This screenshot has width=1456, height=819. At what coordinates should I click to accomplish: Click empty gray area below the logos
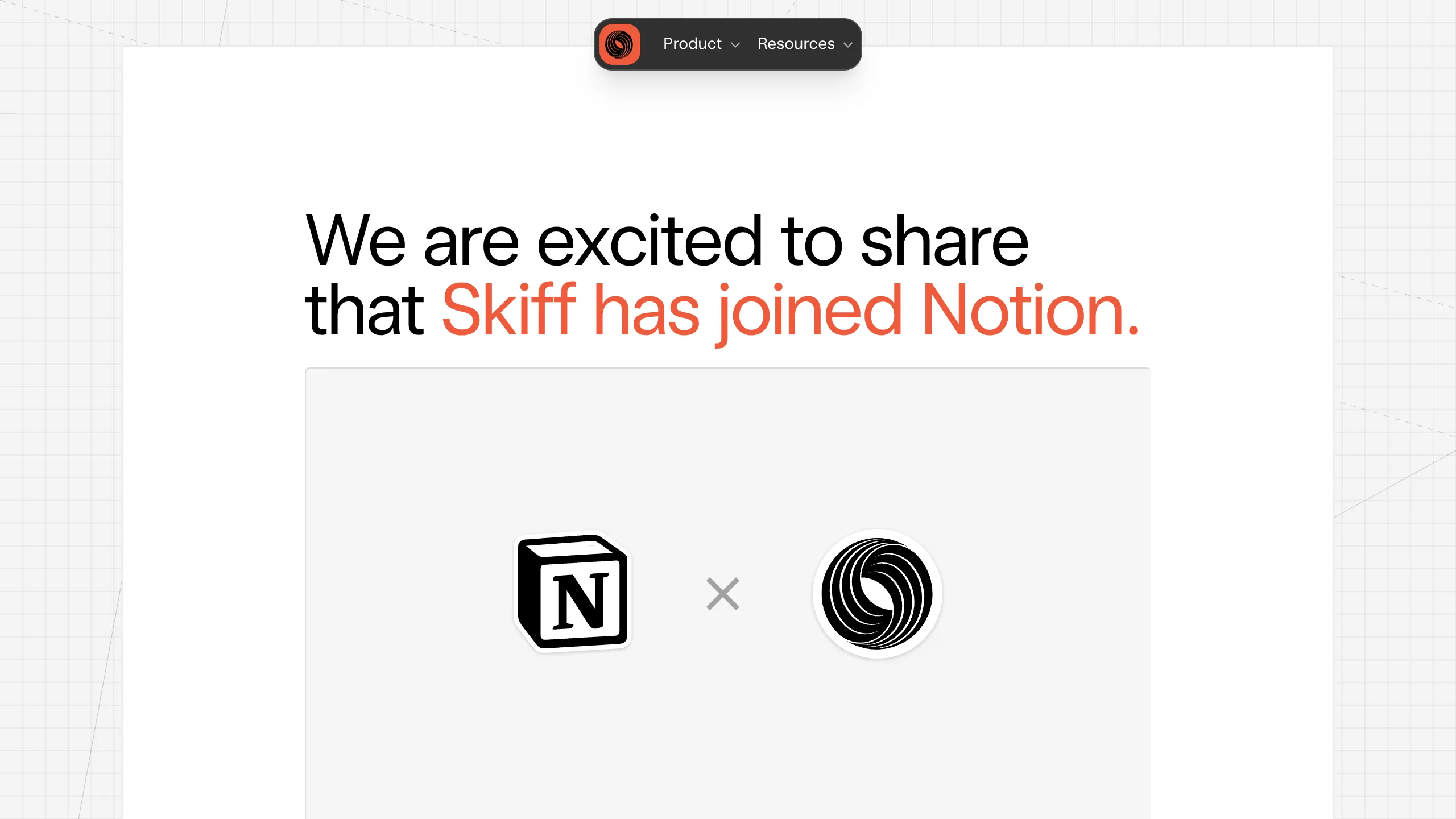(728, 739)
